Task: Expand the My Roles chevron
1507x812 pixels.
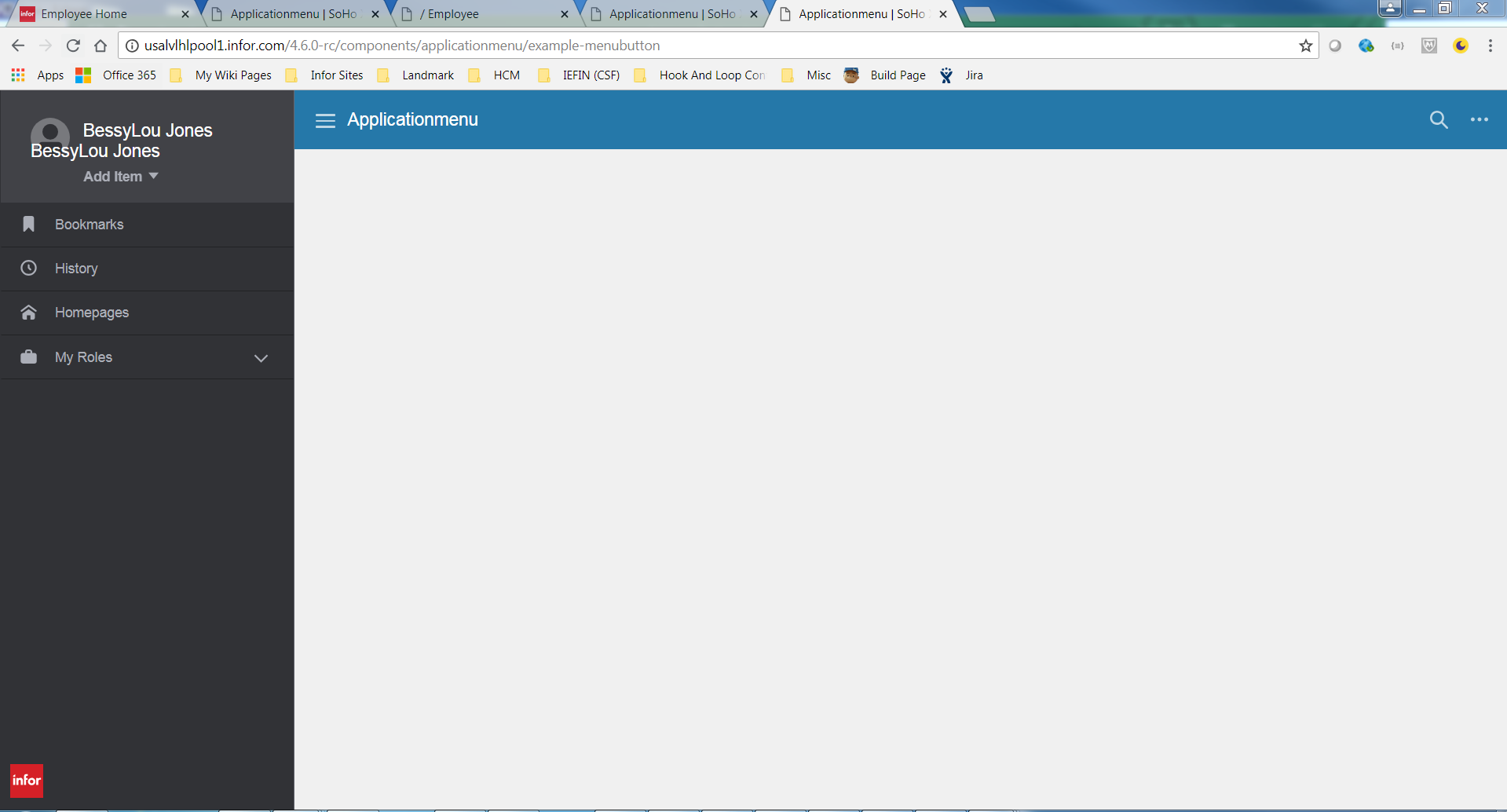Action: point(262,358)
